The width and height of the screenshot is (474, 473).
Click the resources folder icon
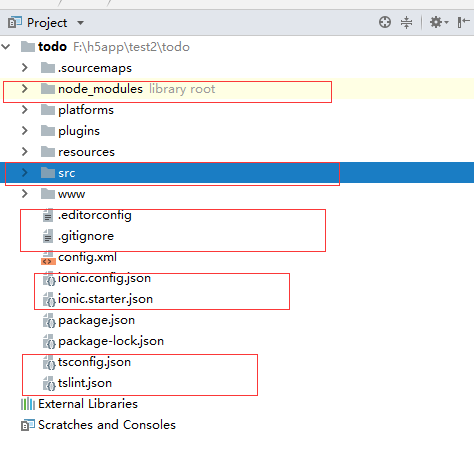[x=48, y=152]
